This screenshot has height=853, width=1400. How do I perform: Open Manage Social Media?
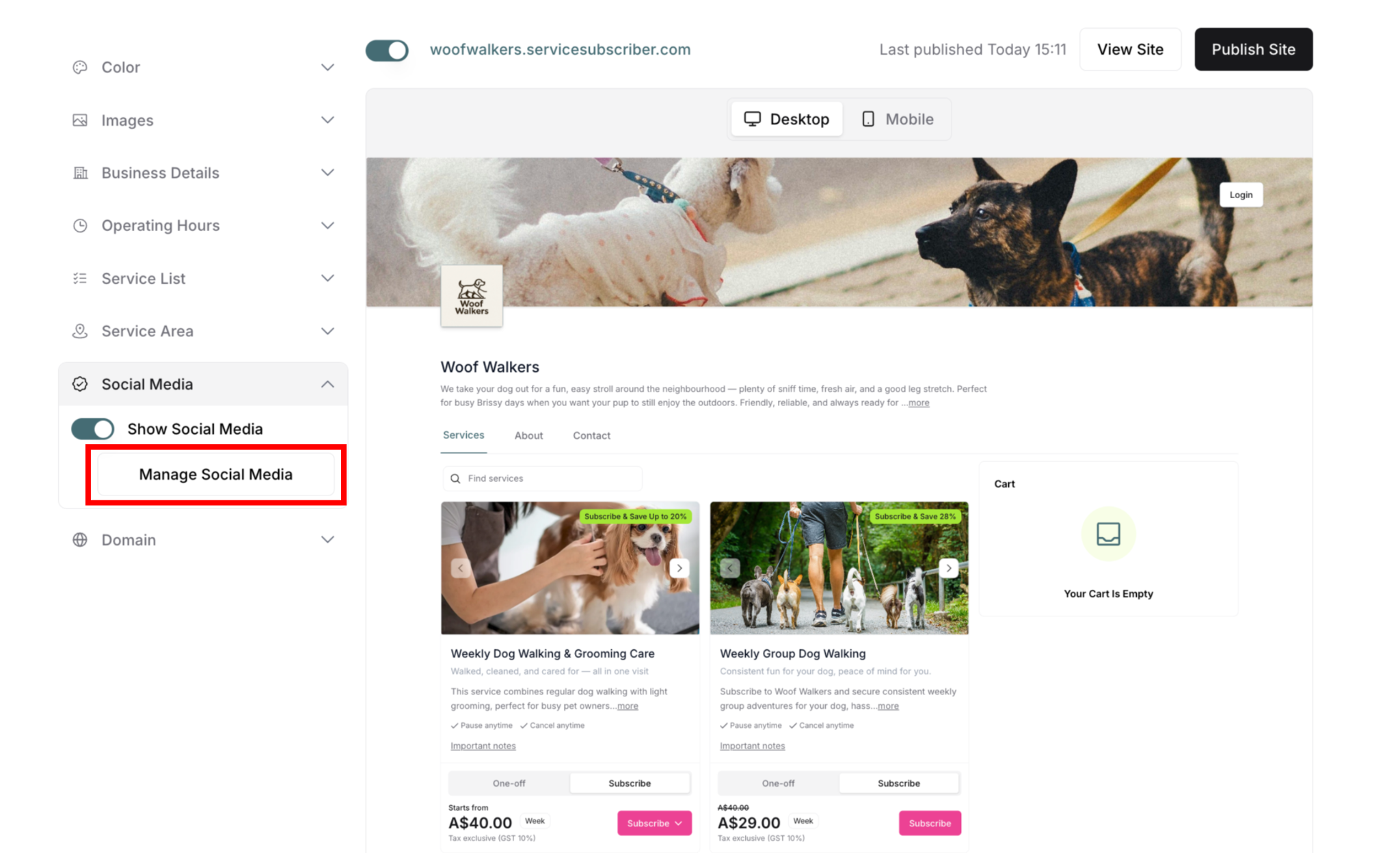point(216,474)
